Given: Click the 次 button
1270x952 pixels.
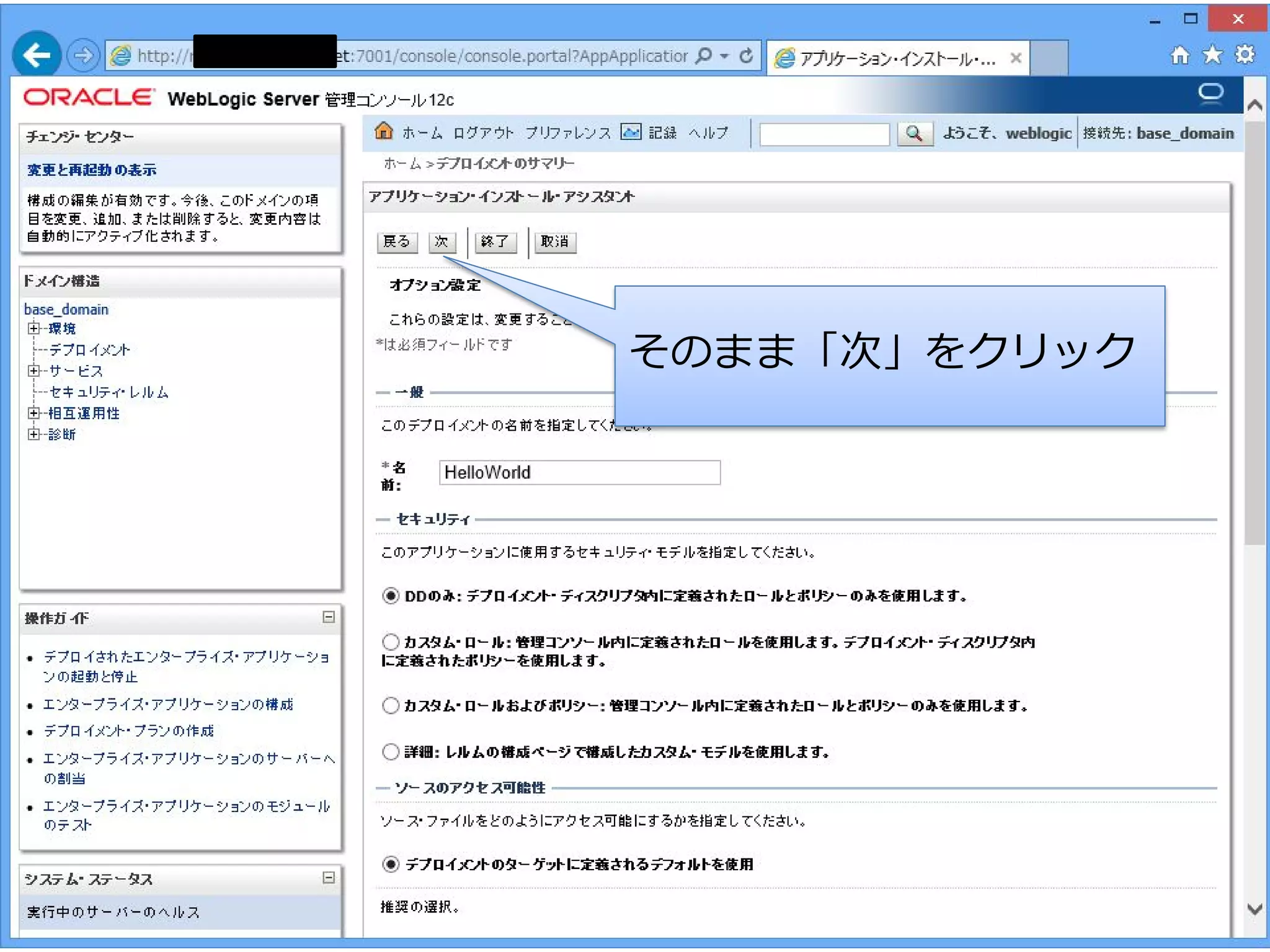Looking at the screenshot, I should coord(442,242).
